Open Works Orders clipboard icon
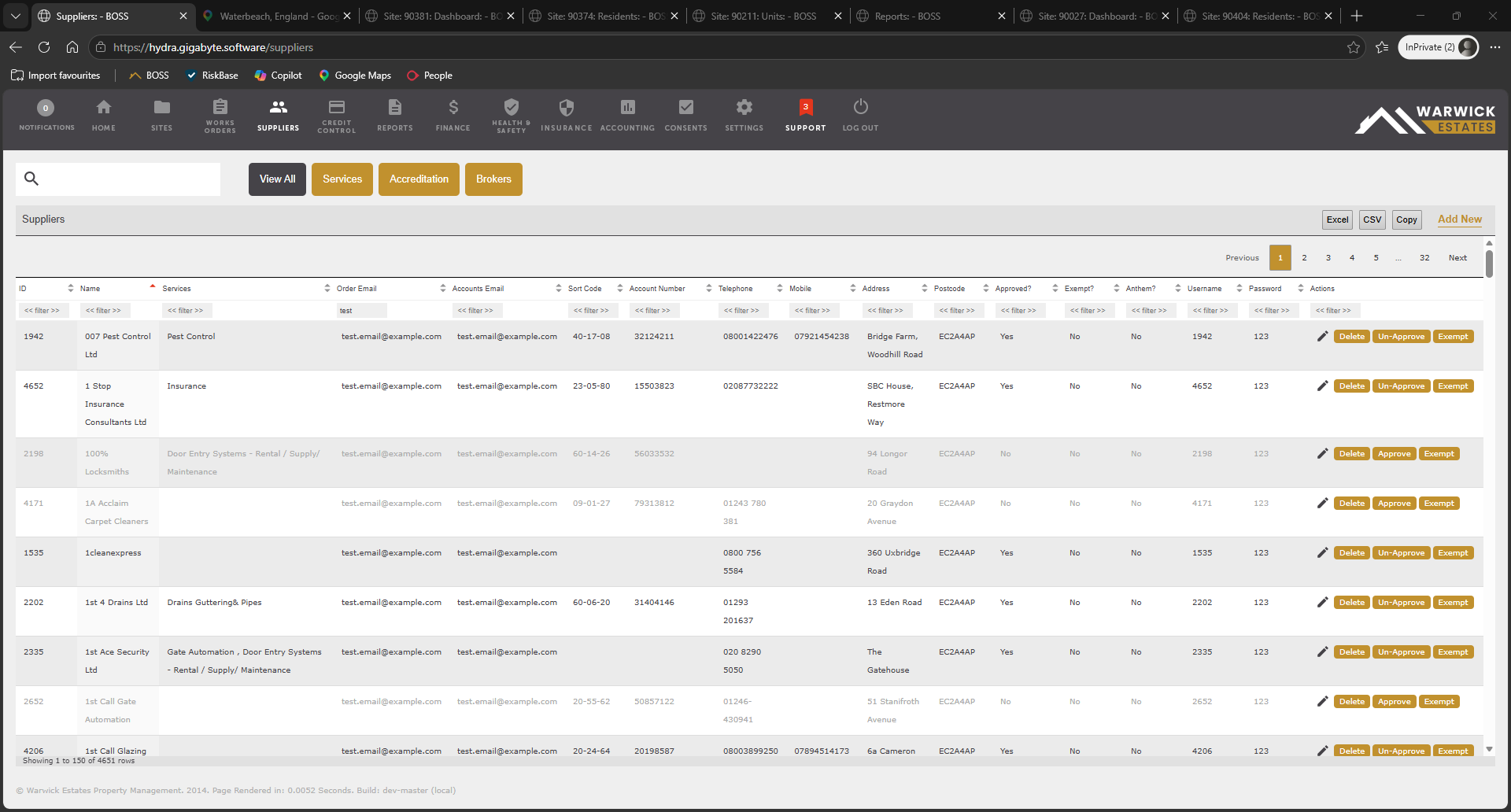Viewport: 1511px width, 812px height. (x=220, y=106)
